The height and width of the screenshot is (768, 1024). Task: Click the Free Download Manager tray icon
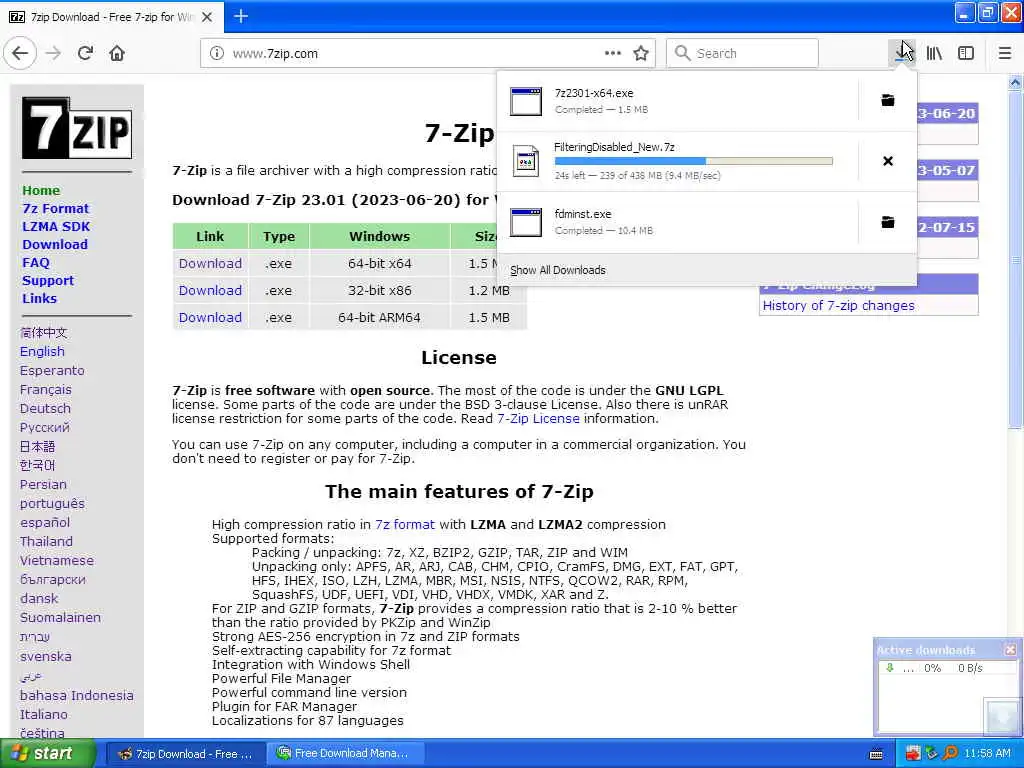pos(932,753)
